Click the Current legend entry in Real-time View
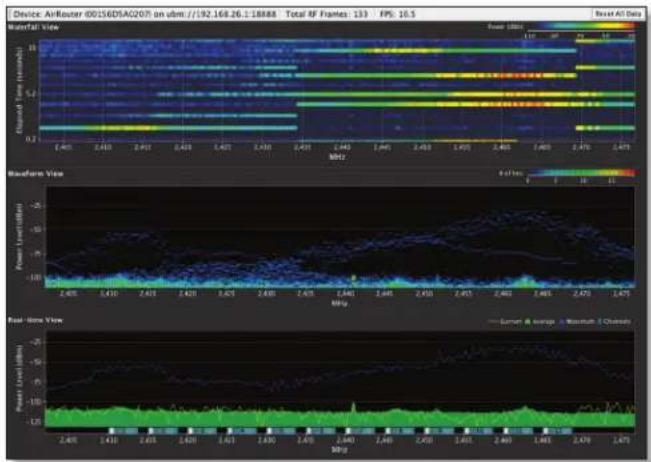Viewport: 651px width, 462px height. pos(506,321)
